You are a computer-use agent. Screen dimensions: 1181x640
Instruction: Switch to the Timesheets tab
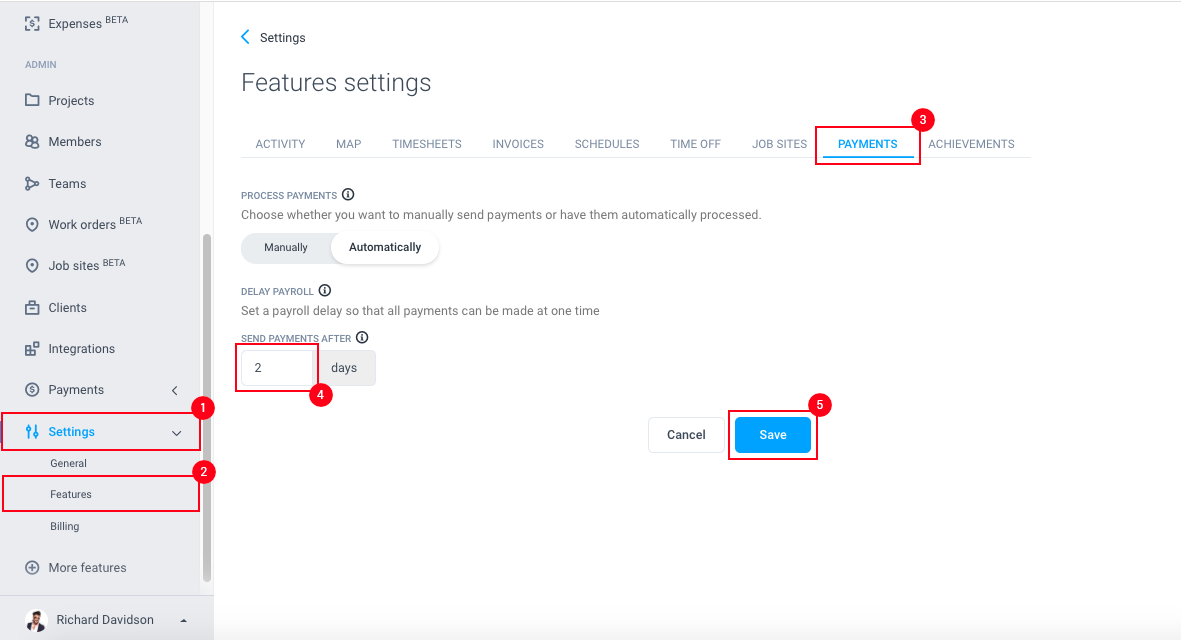(427, 144)
